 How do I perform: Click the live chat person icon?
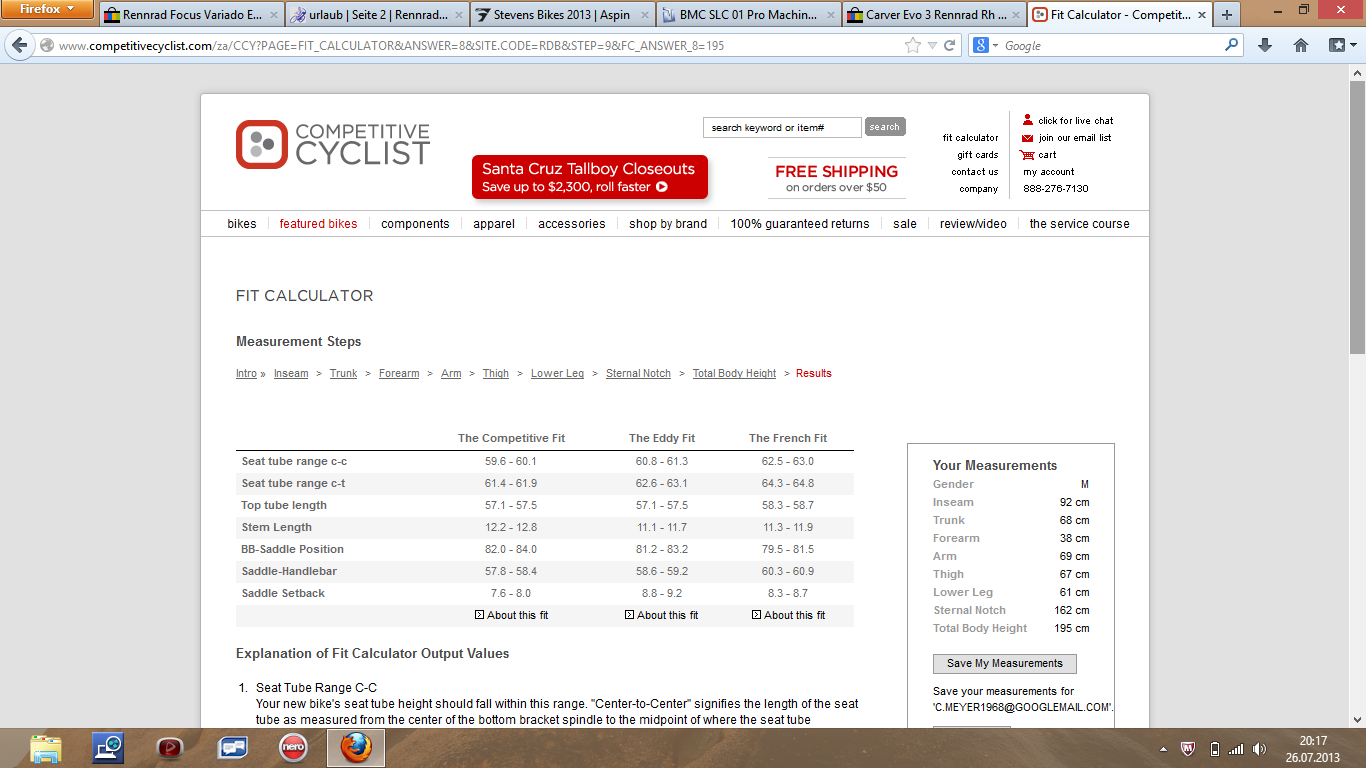click(x=1027, y=120)
